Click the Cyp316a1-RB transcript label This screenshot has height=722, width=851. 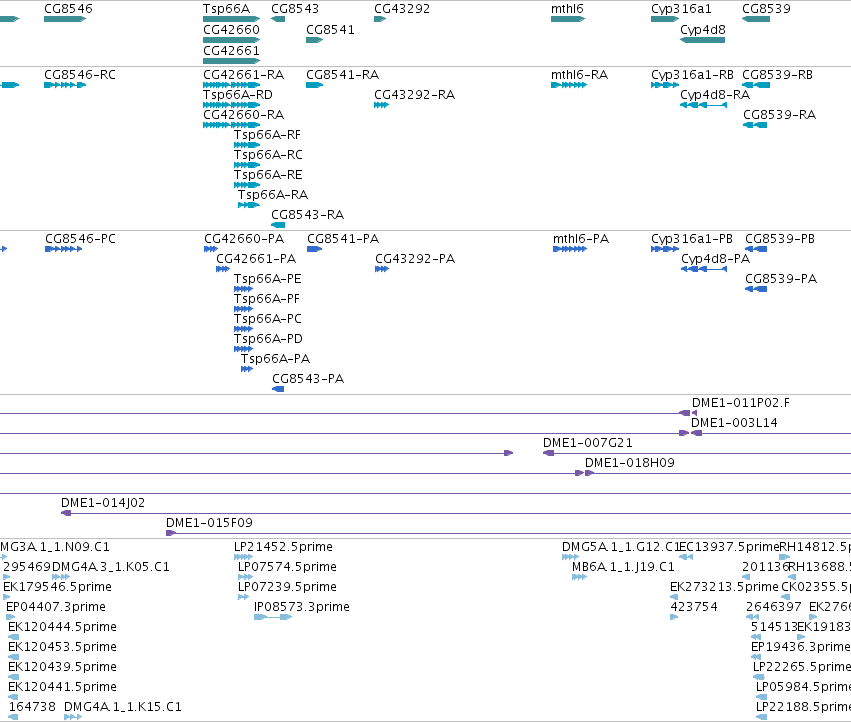[692, 74]
